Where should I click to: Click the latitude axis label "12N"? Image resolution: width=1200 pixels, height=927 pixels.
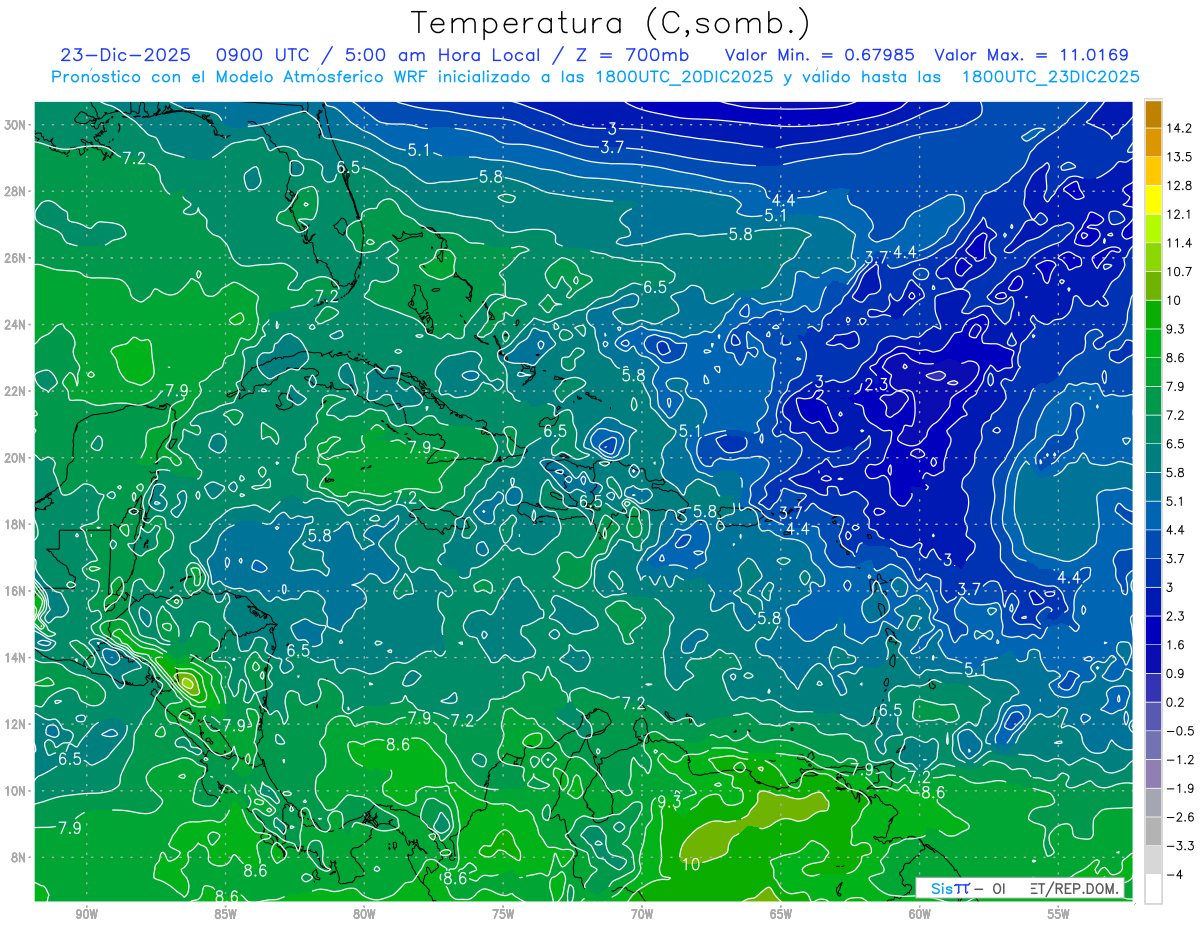pos(17,724)
